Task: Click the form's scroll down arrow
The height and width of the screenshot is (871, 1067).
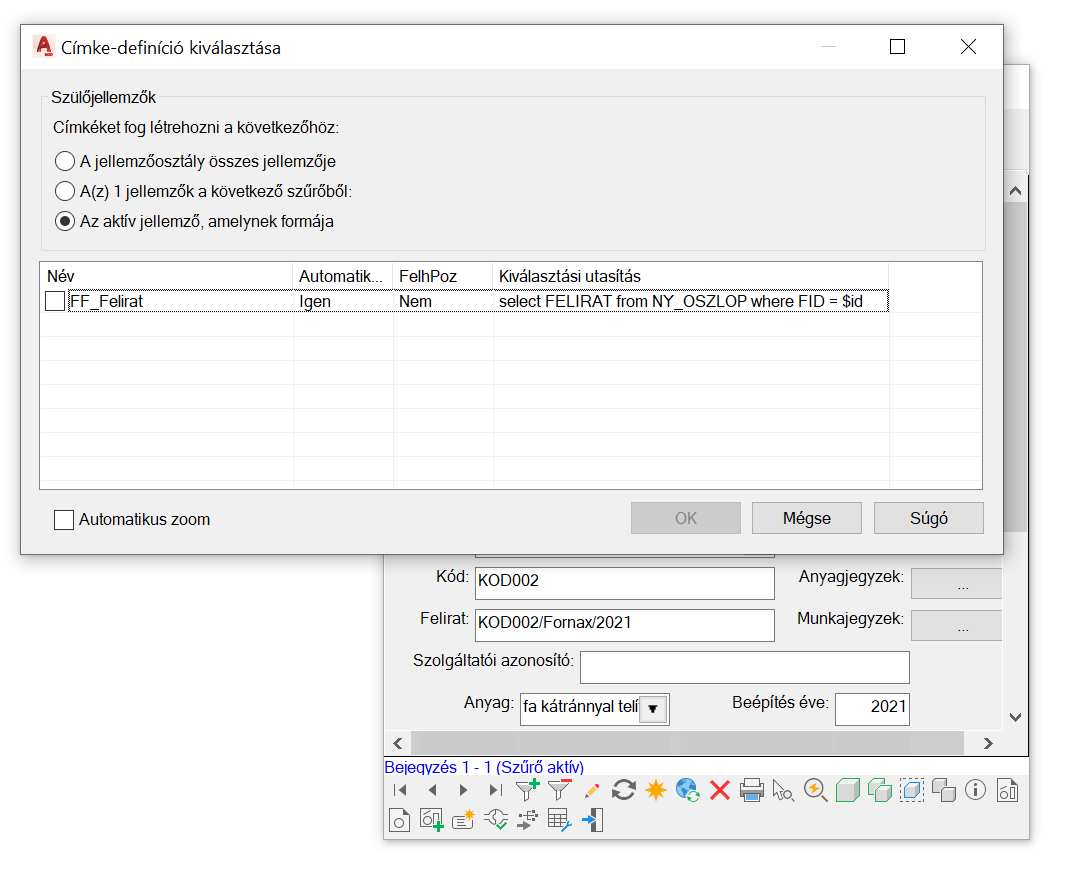Action: tap(1015, 717)
